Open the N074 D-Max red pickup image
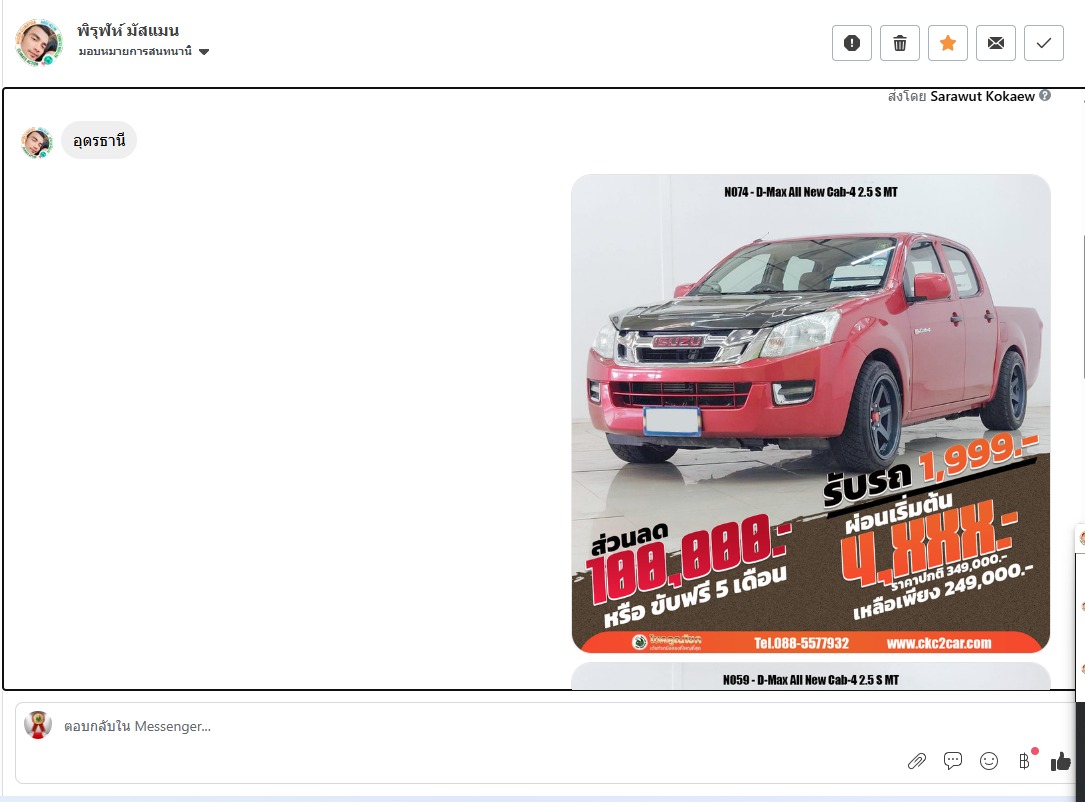Screen dimensions: 1085x802 [810, 413]
